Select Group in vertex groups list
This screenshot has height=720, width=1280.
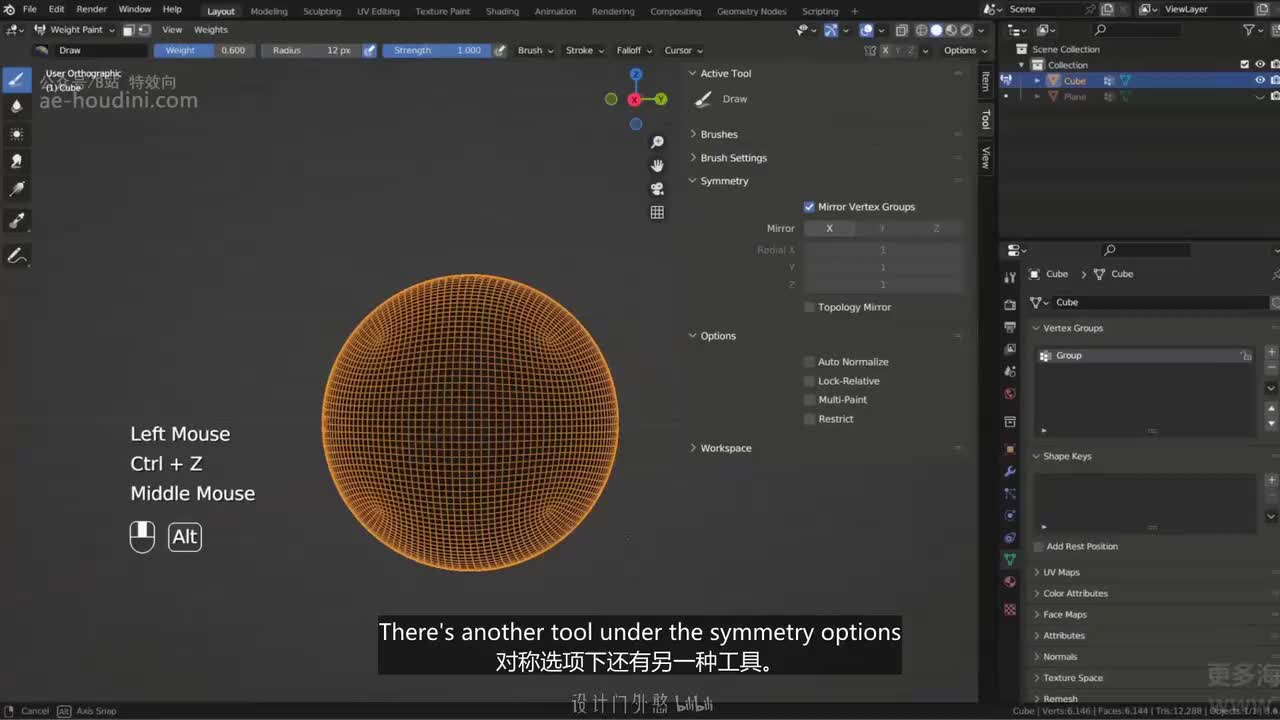(1145, 356)
